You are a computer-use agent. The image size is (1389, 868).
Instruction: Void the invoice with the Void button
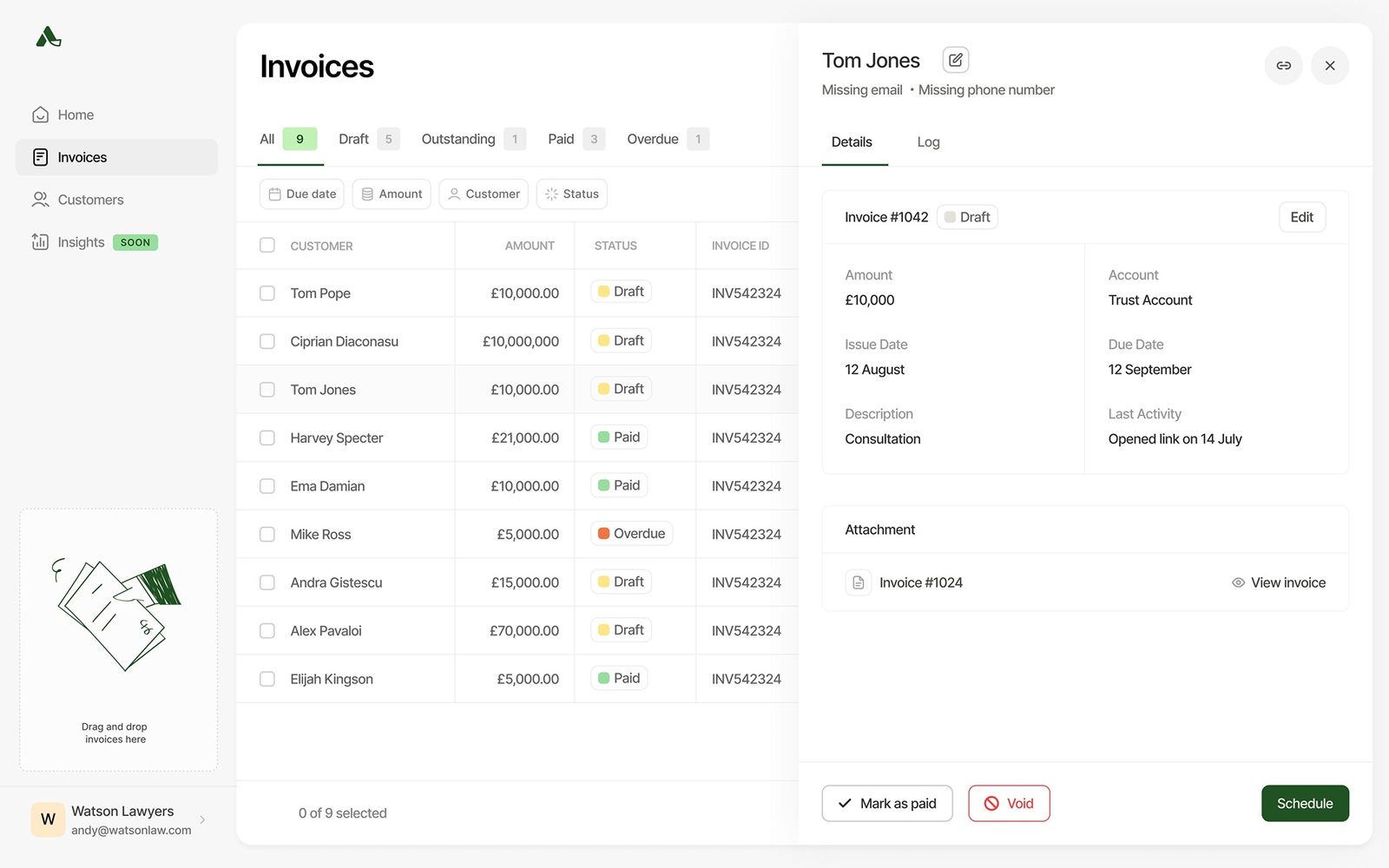tap(1009, 804)
